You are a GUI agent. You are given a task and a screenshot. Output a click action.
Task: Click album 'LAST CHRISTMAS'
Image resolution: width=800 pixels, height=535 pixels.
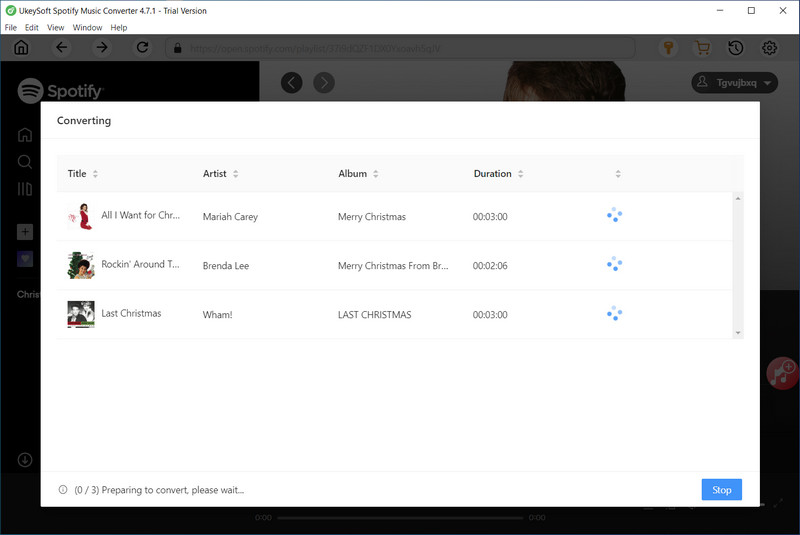pos(374,315)
